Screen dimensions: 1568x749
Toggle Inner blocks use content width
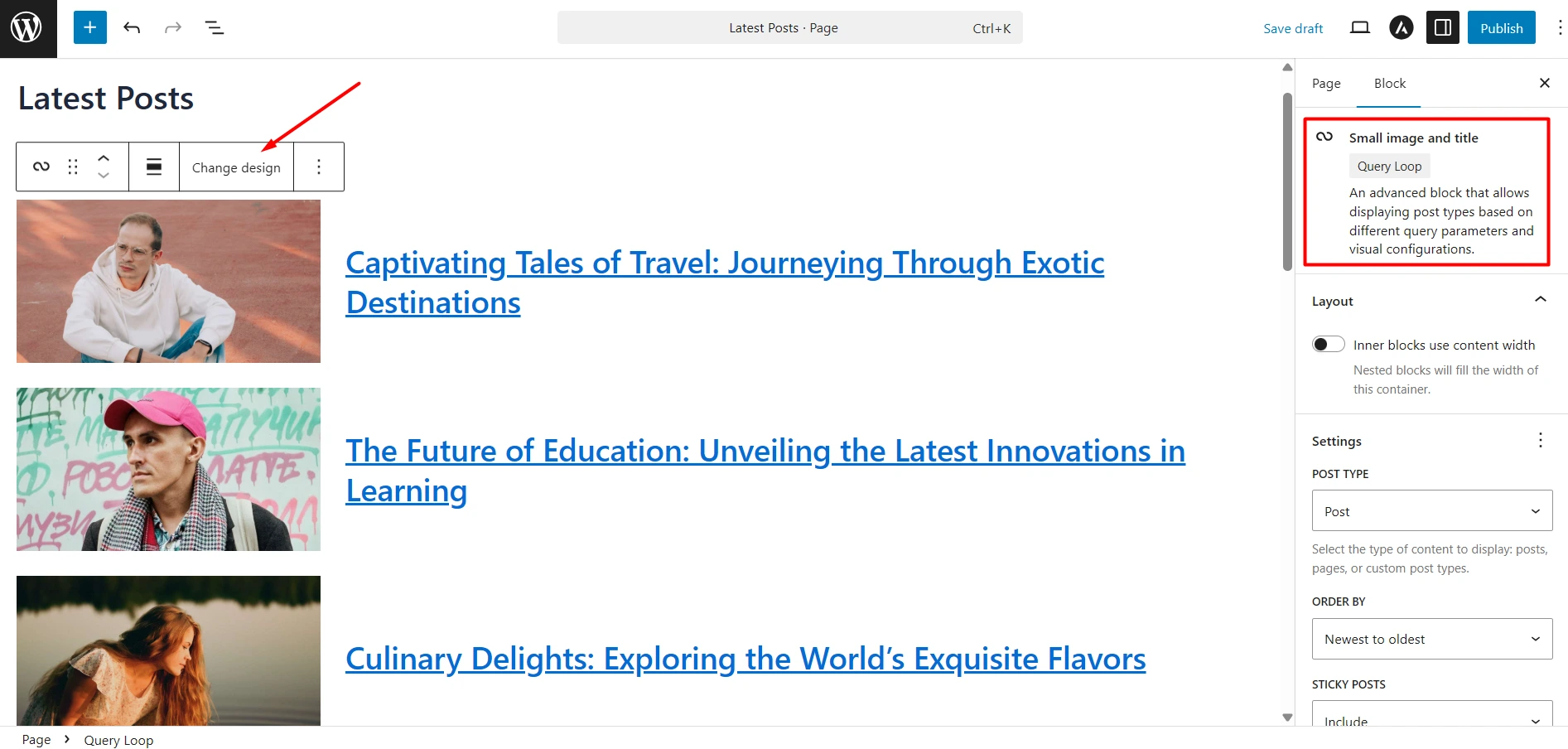1328,344
